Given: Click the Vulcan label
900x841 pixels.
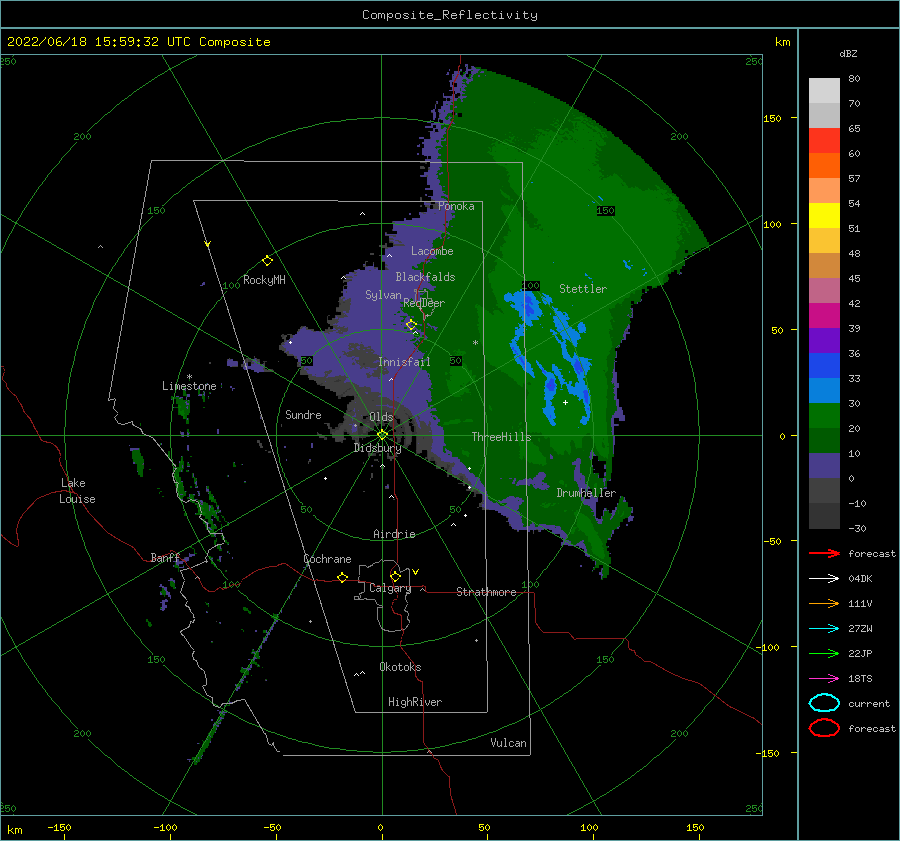Looking at the screenshot, I should pos(508,743).
